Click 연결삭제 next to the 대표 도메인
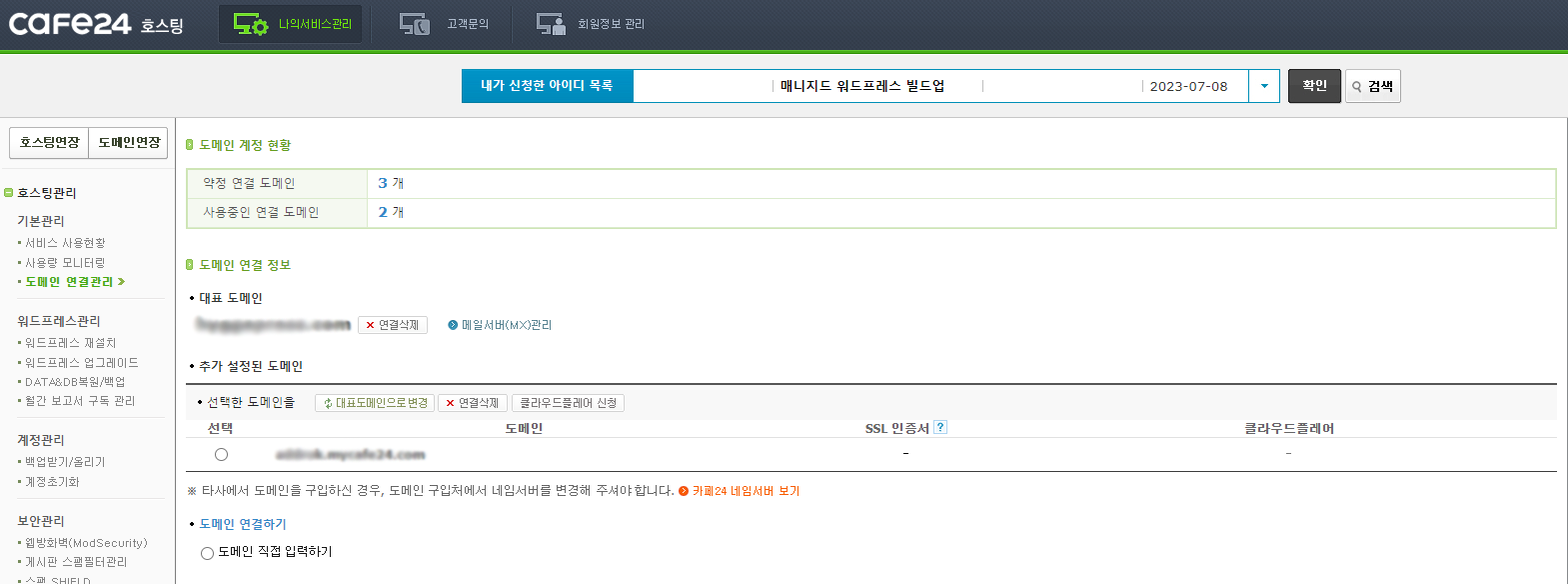Viewport: 1568px width, 584px height. (393, 325)
